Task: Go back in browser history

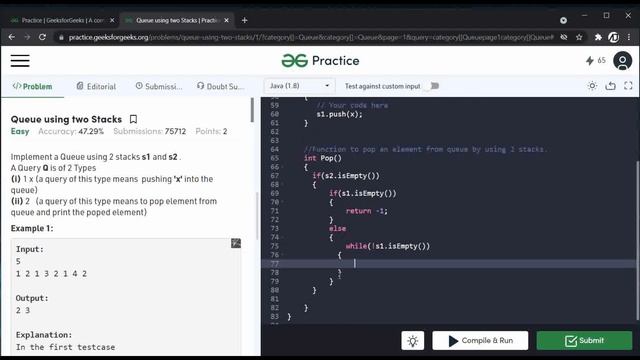Action: pos(11,37)
